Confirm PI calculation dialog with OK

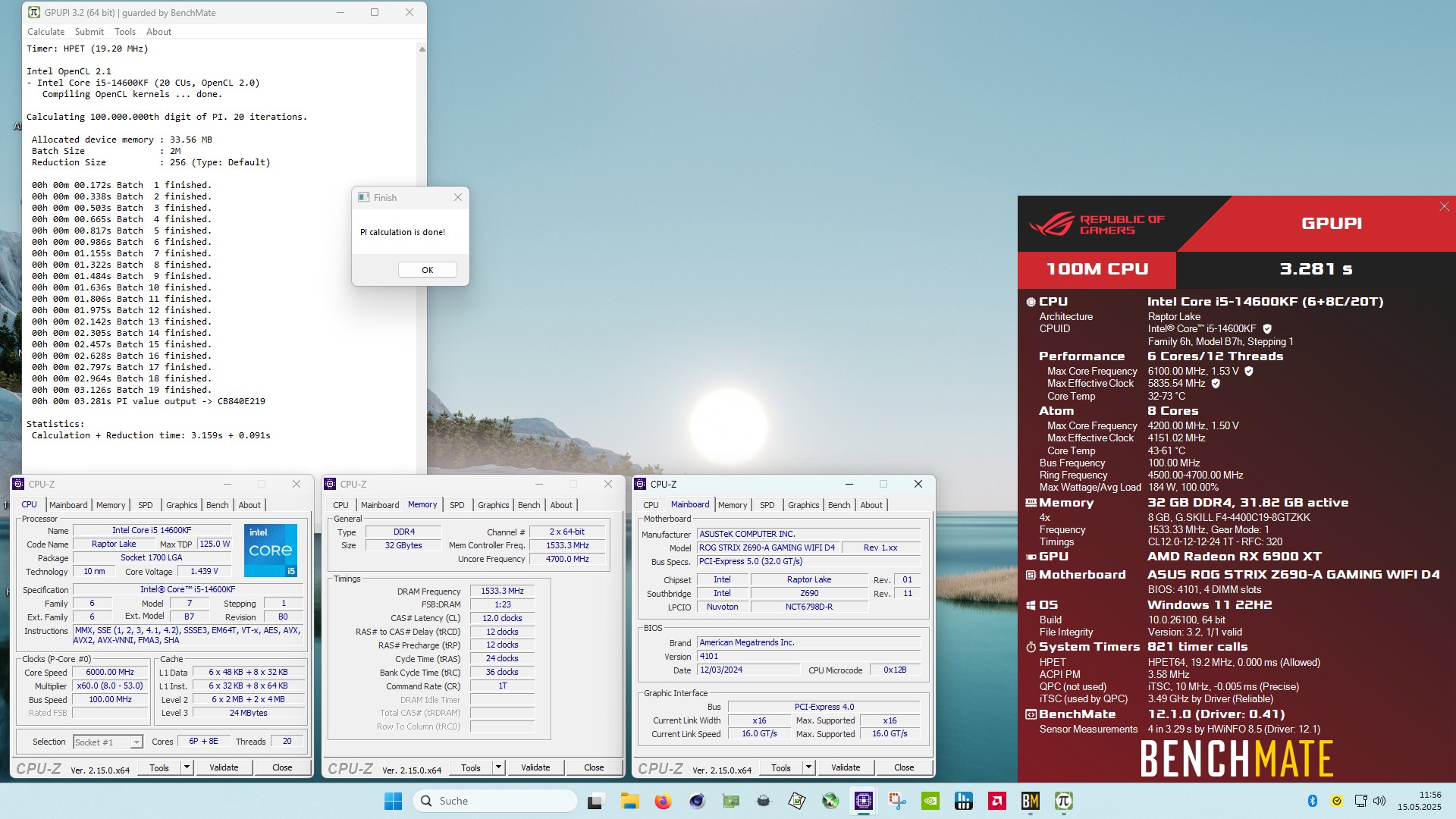pyautogui.click(x=427, y=270)
